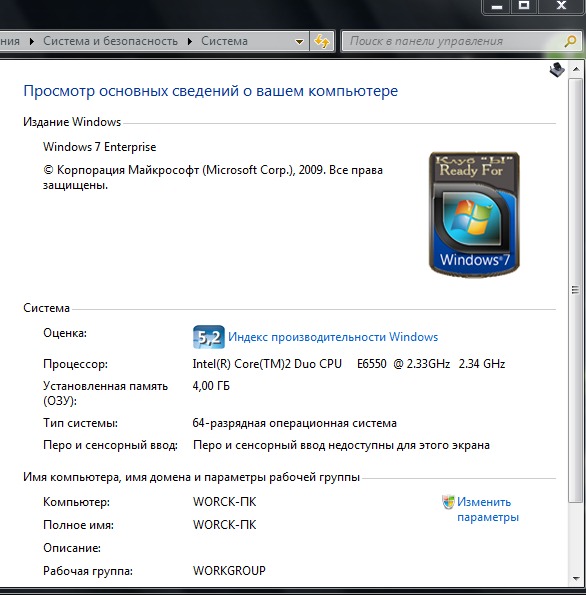The width and height of the screenshot is (586, 595).
Task: Click scrollbar down arrow
Action: (x=576, y=579)
